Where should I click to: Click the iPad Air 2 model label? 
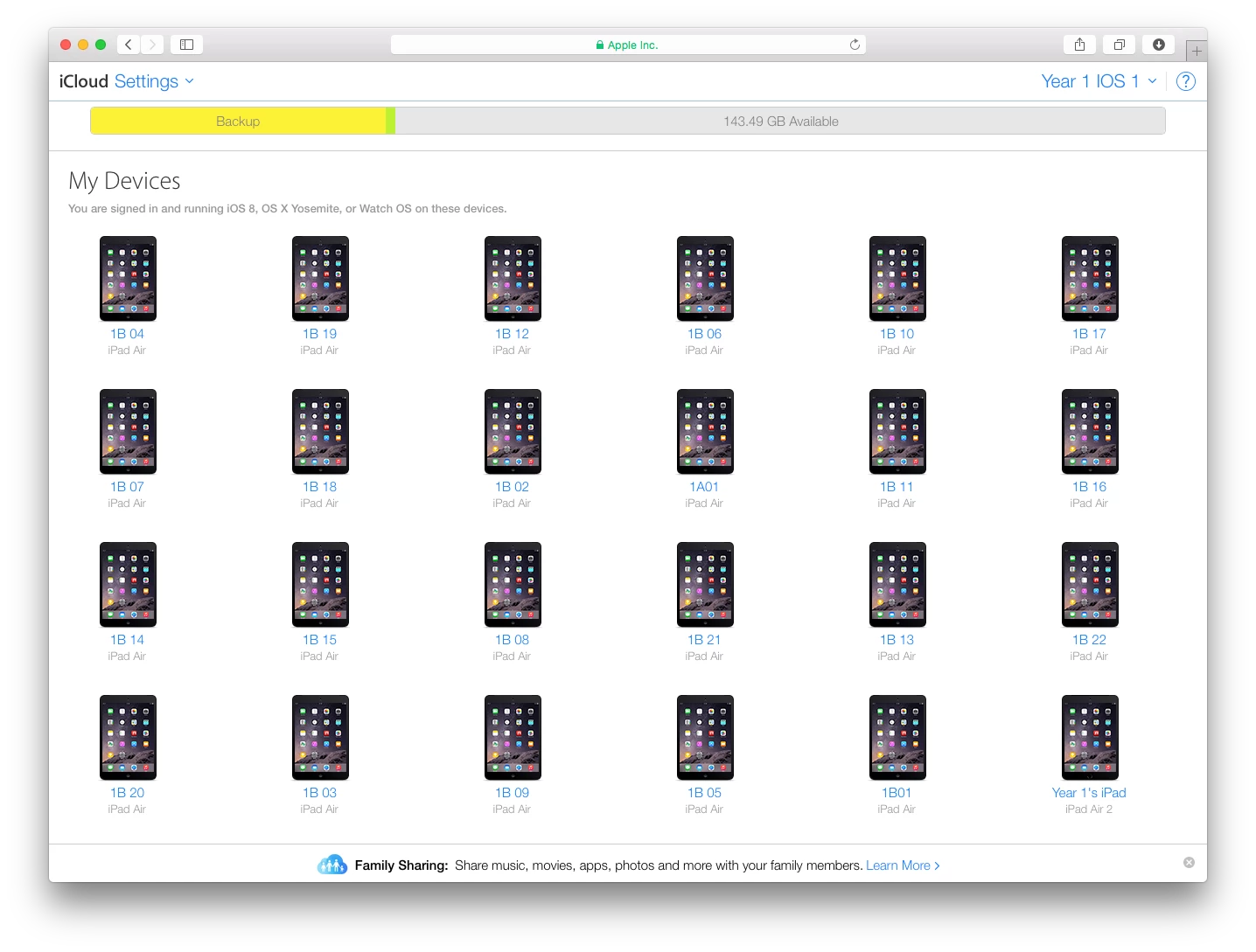point(1089,810)
